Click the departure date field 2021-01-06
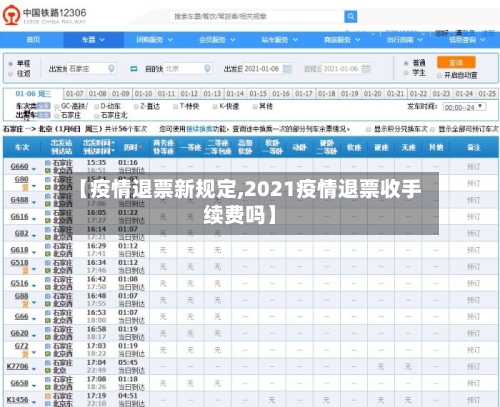This screenshot has height=407, width=500. click(x=267, y=69)
